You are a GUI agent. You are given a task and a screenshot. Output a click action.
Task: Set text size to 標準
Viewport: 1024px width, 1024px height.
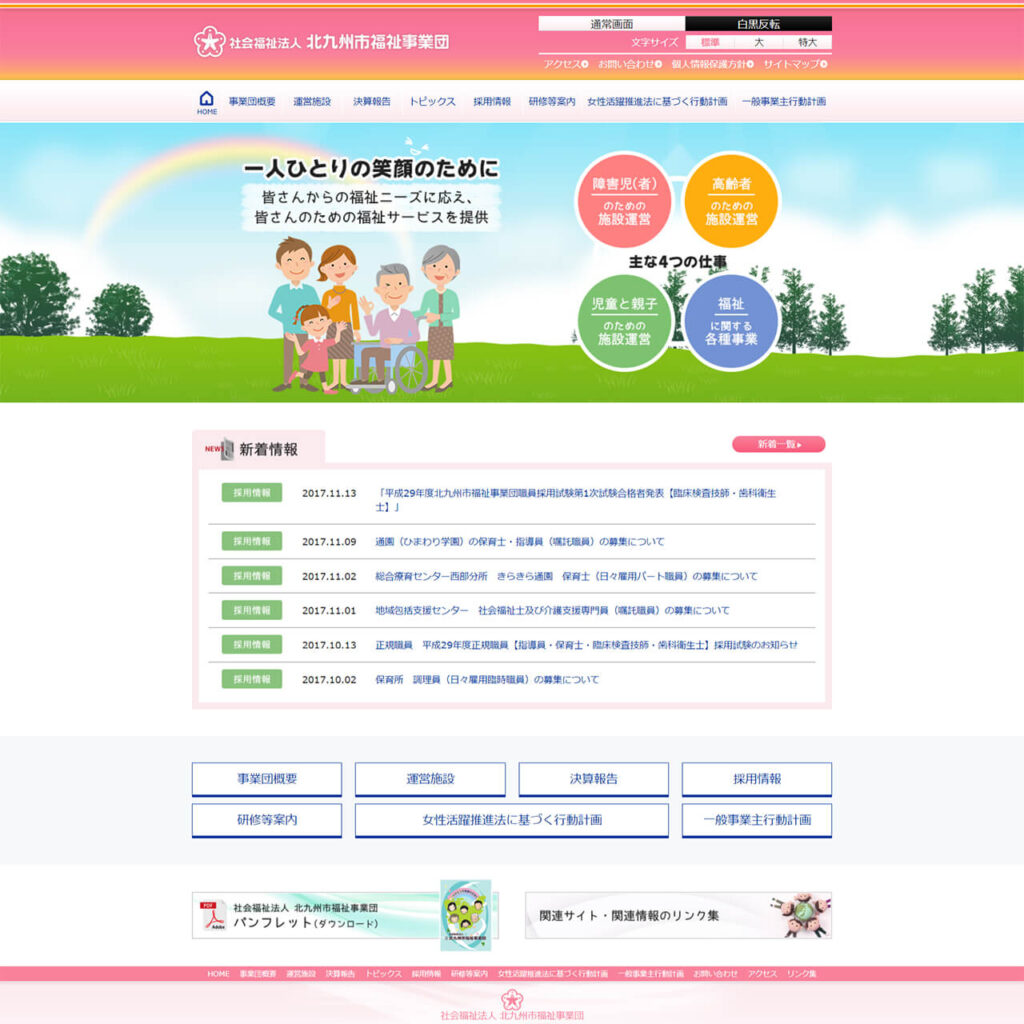[710, 42]
